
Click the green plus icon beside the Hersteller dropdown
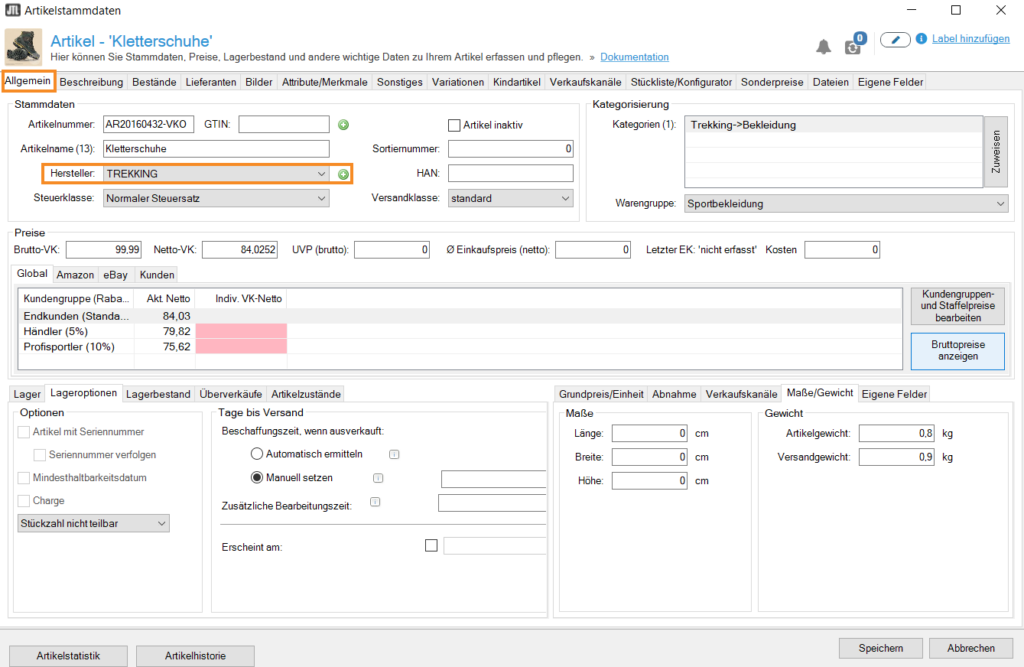click(x=343, y=174)
